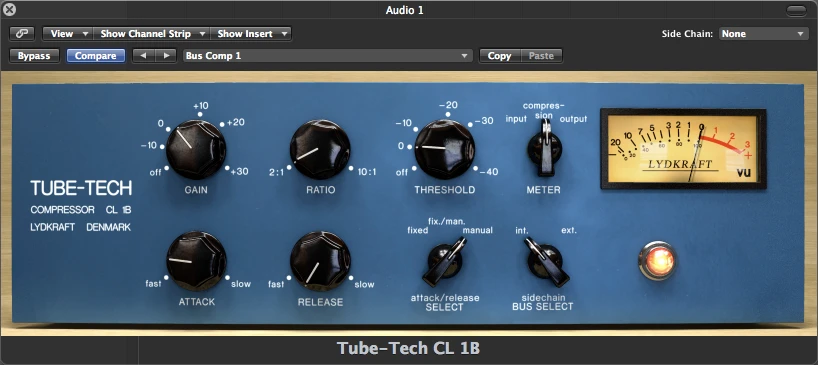This screenshot has width=818, height=365.
Task: Select the 'int.' sidechain label
Action: (x=522, y=230)
